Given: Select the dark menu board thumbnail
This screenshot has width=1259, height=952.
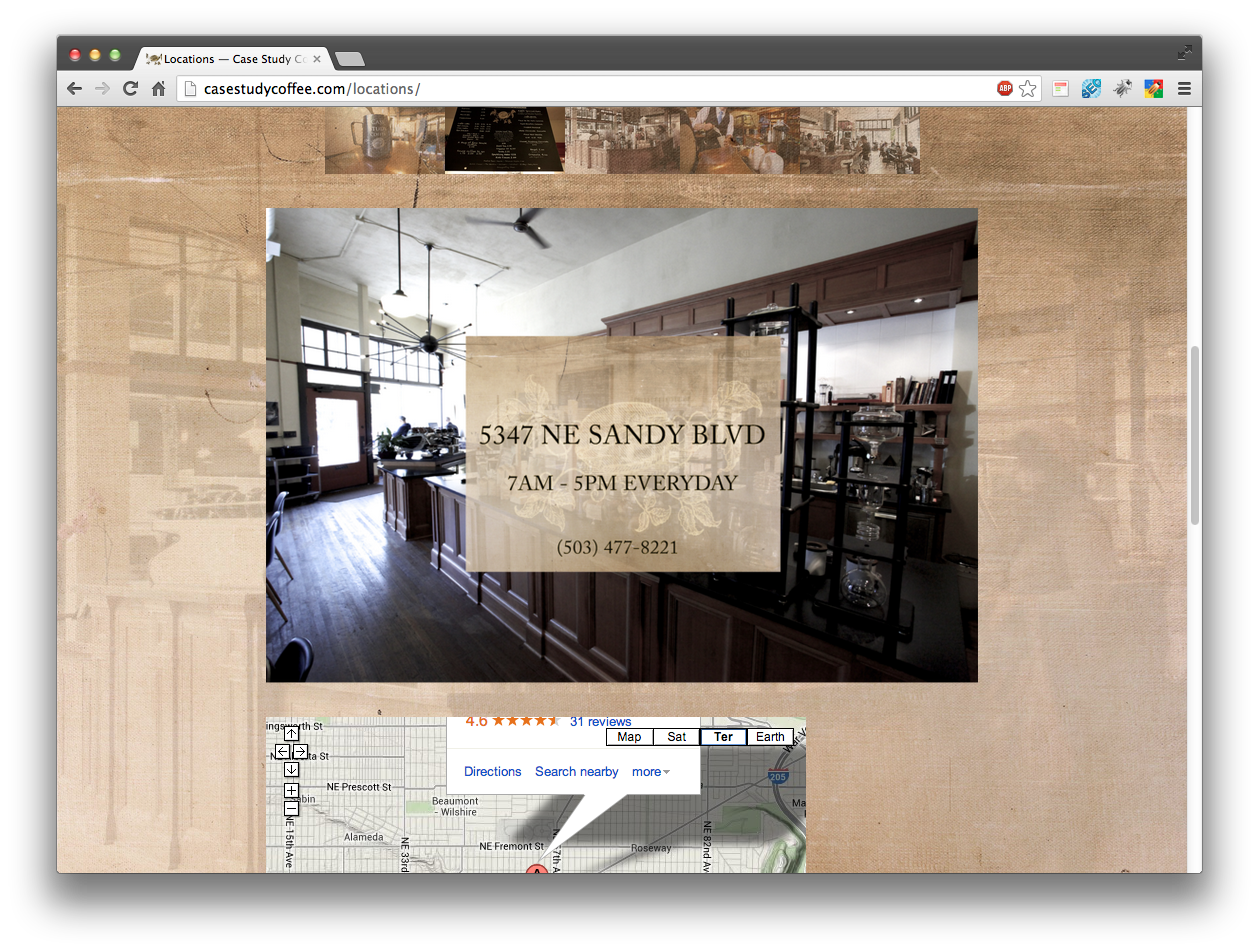Looking at the screenshot, I should pos(505,140).
